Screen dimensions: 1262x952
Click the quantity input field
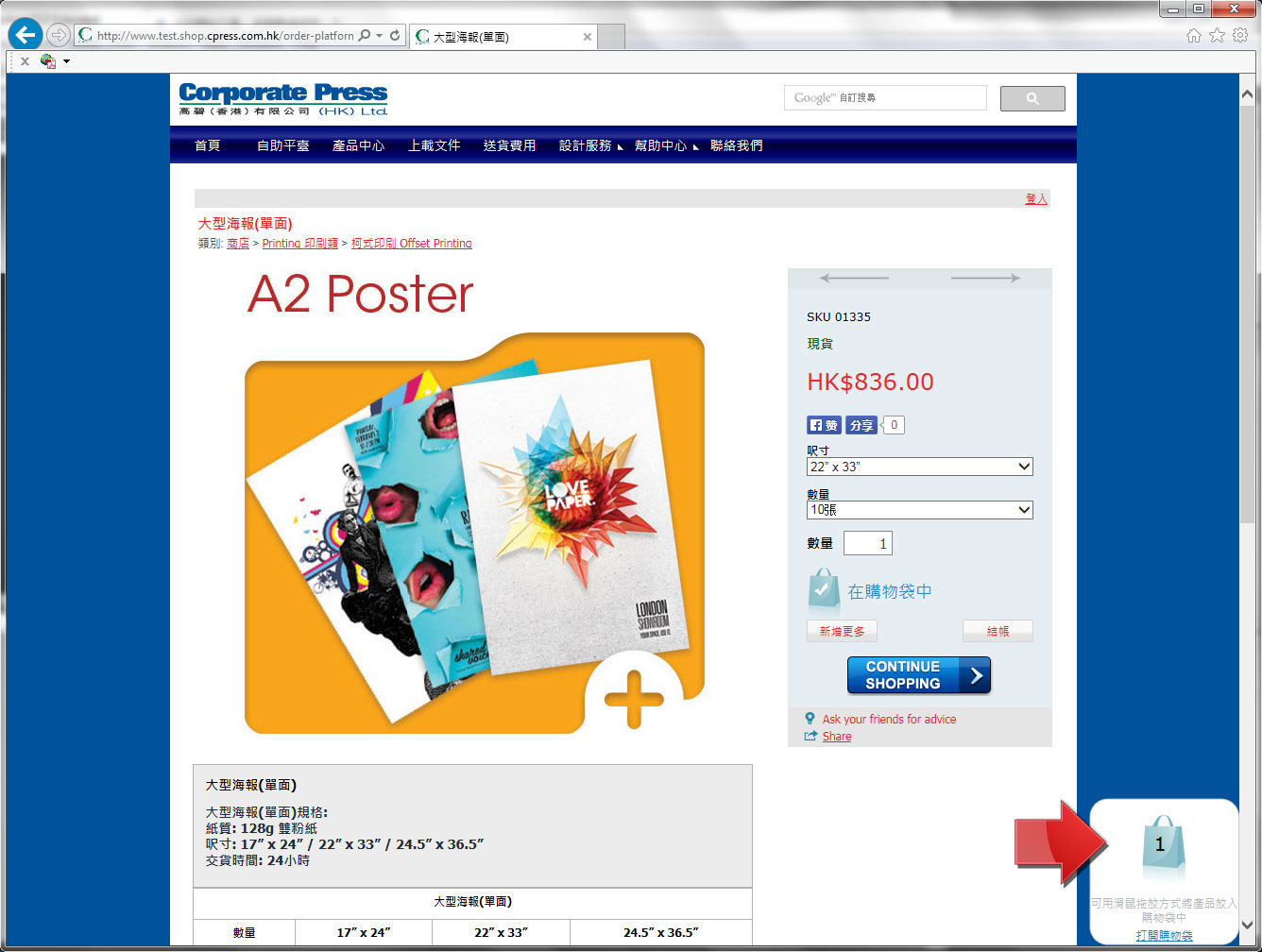click(867, 543)
